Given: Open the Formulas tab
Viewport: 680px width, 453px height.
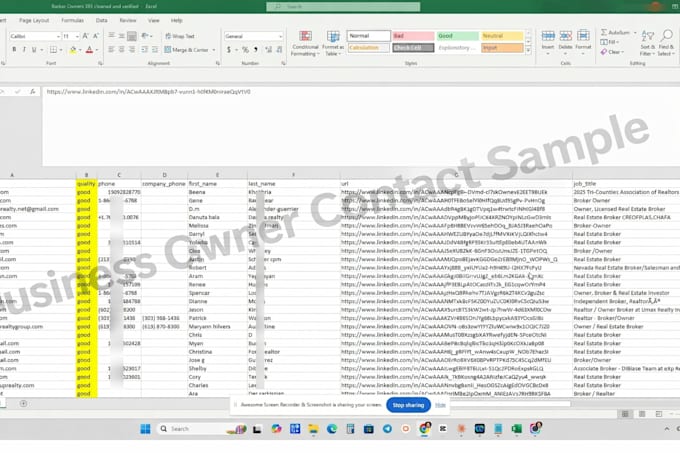Looking at the screenshot, I should click(x=72, y=20).
